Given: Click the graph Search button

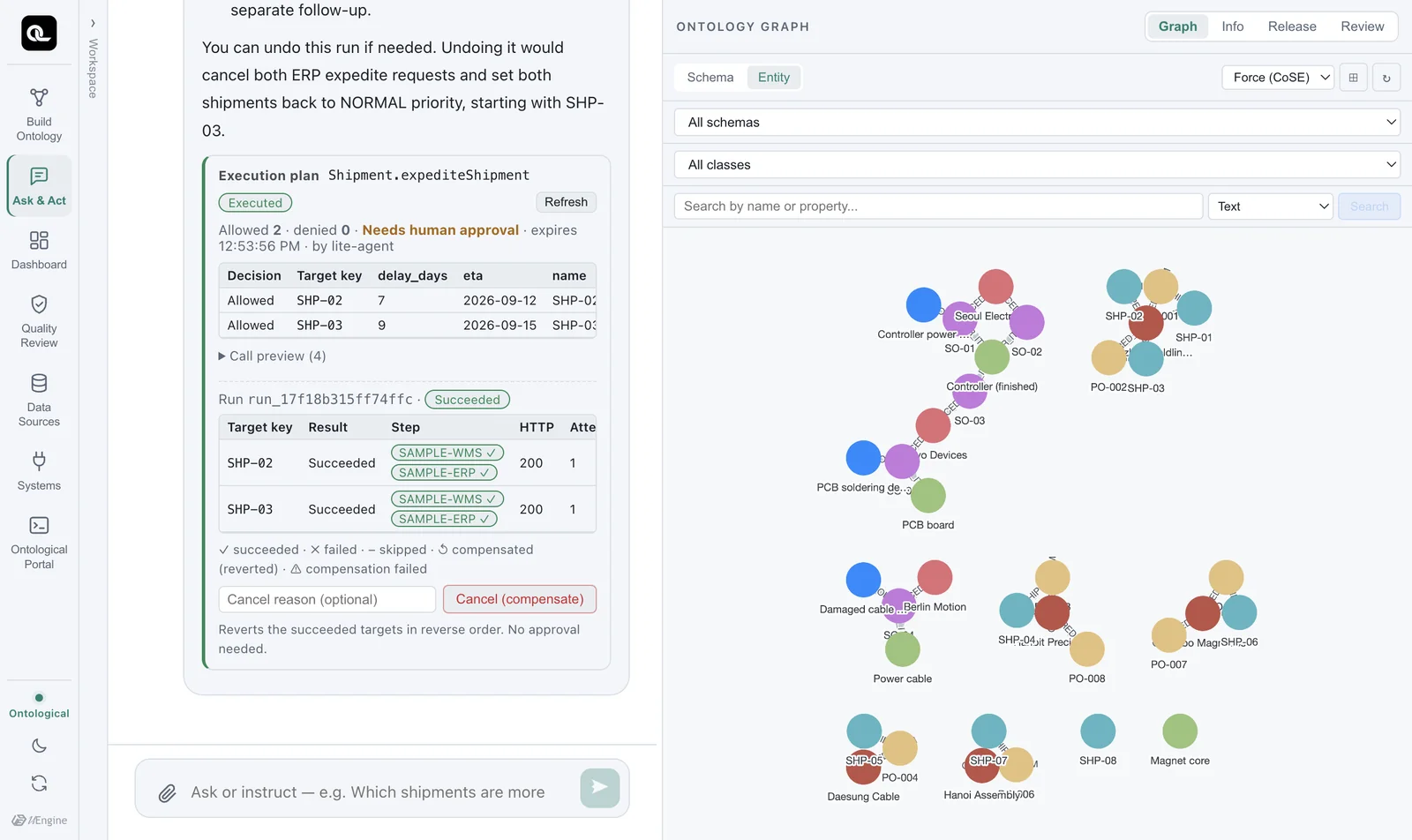Looking at the screenshot, I should click(x=1369, y=206).
